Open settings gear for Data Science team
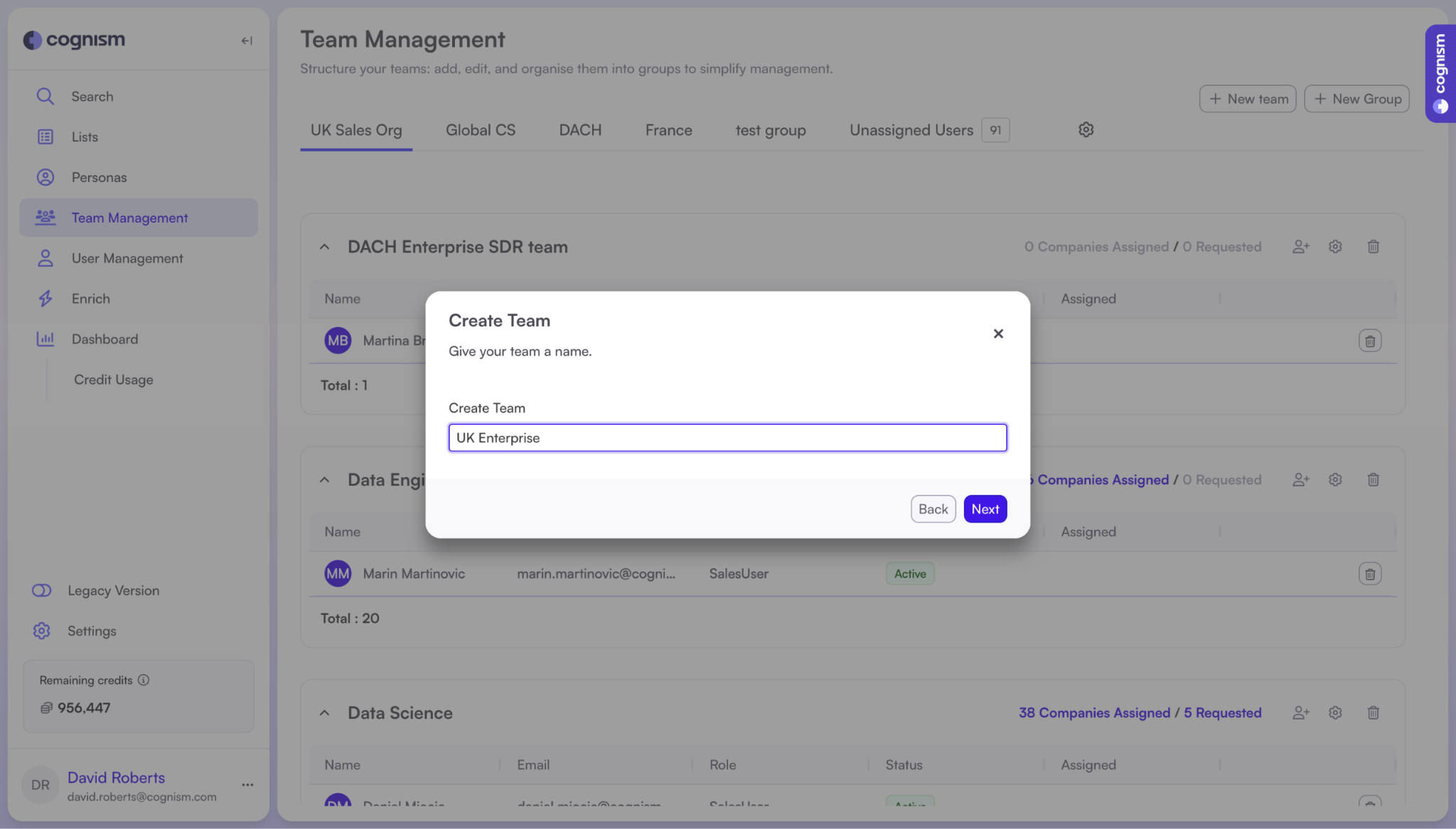 tap(1335, 712)
